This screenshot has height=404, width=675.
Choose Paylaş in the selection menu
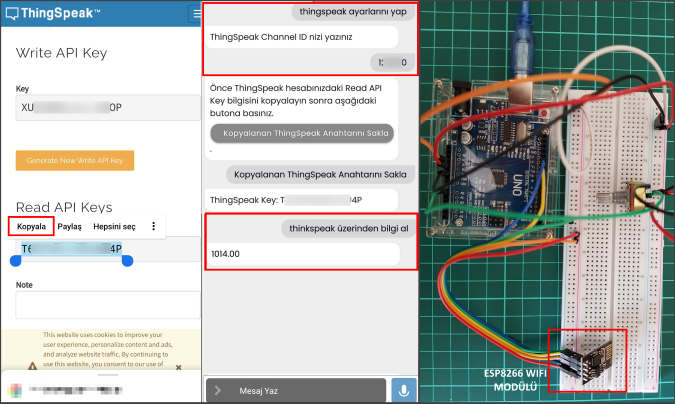click(x=69, y=227)
